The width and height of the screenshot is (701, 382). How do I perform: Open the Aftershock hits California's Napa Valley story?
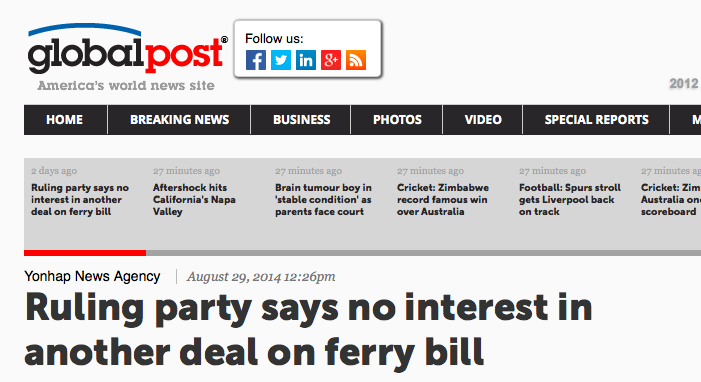tap(194, 199)
